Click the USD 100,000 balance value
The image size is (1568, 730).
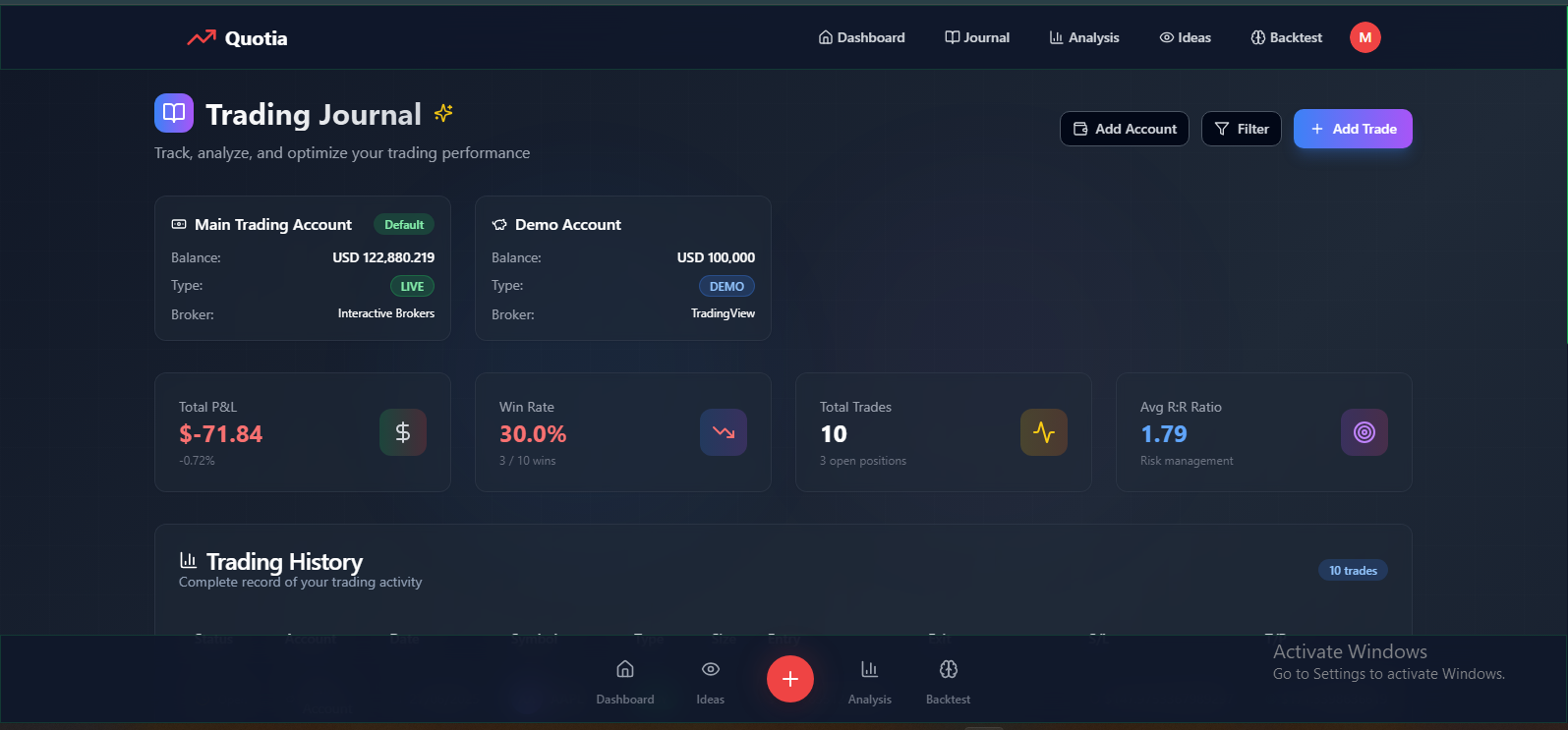[x=716, y=257]
